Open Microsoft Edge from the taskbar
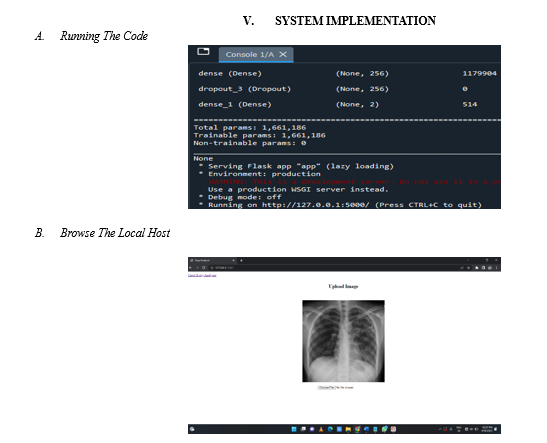 (x=330, y=429)
